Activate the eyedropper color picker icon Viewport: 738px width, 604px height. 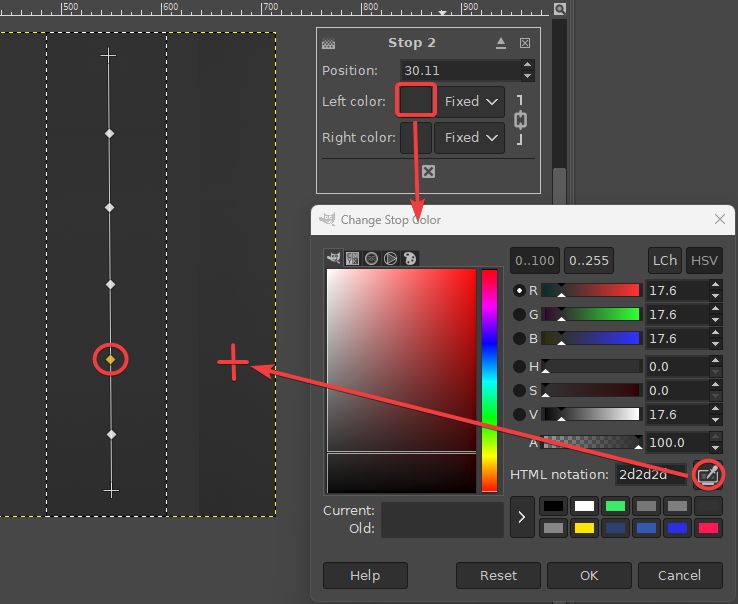708,475
